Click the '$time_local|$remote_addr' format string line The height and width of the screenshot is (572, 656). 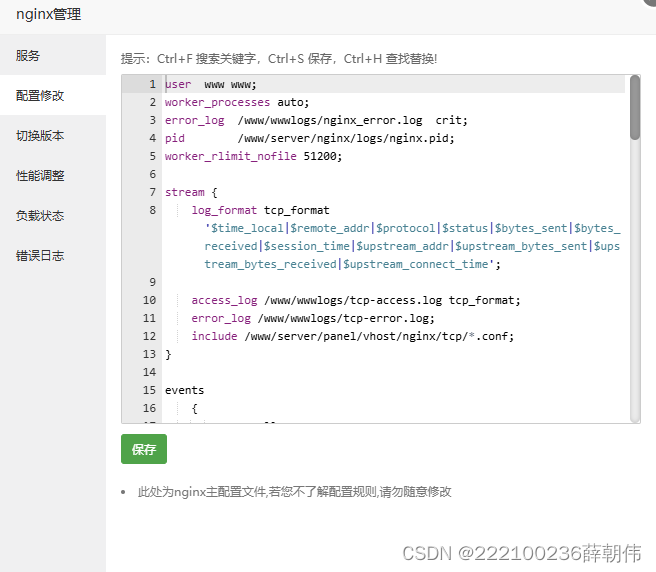click(413, 228)
